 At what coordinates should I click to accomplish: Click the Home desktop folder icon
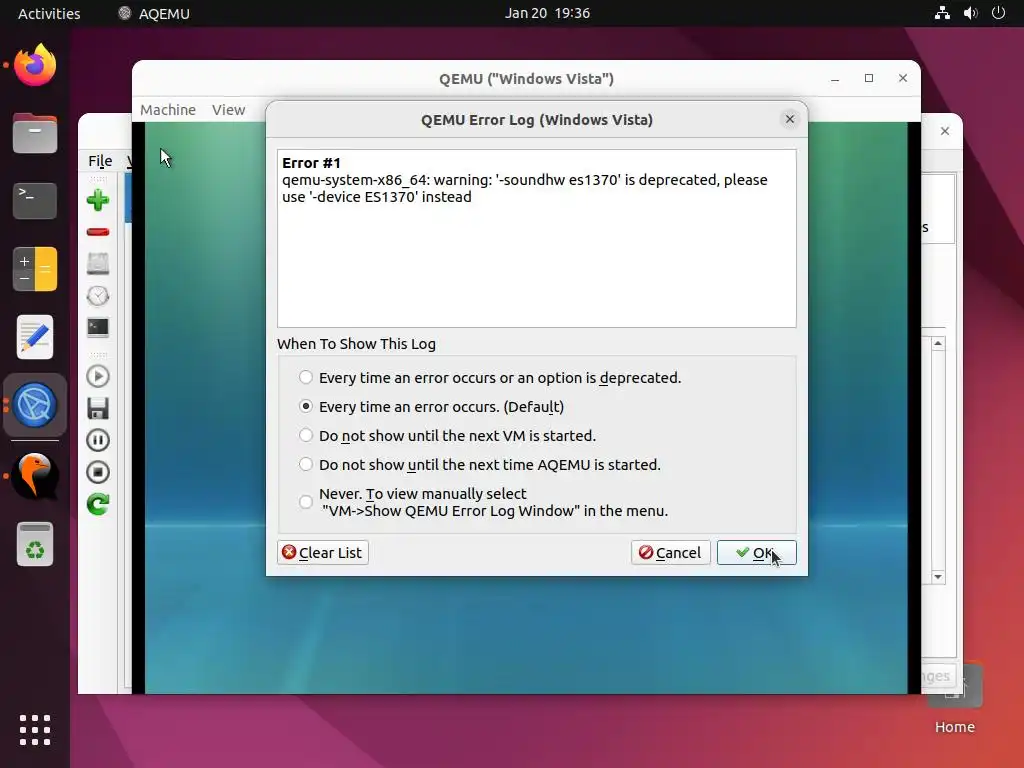955,699
